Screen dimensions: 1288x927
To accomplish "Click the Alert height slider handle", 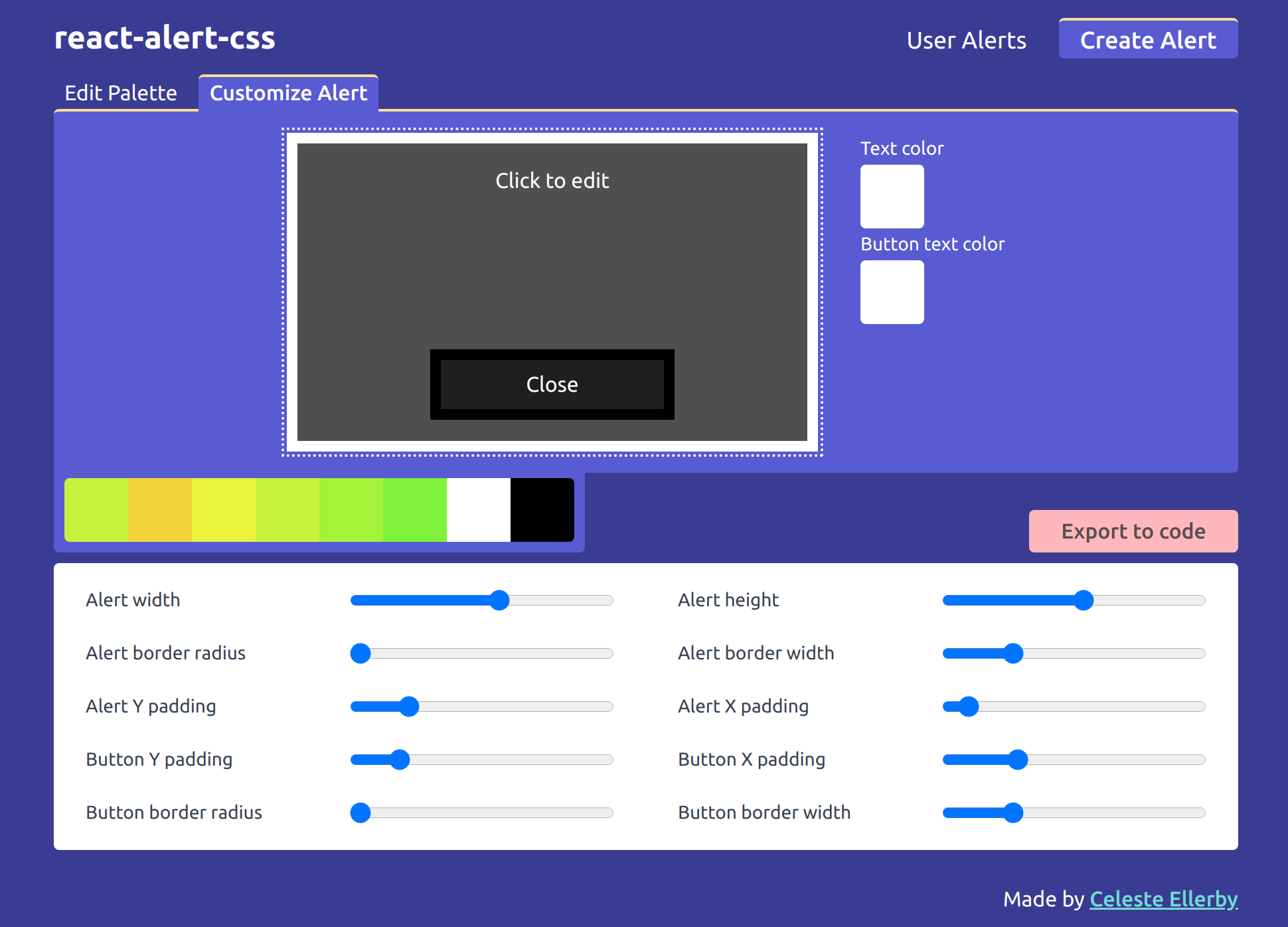I will click(1084, 600).
